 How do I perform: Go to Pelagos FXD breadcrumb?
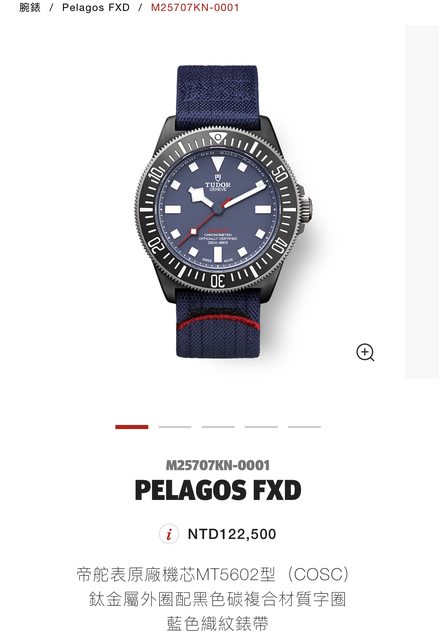[96, 7]
